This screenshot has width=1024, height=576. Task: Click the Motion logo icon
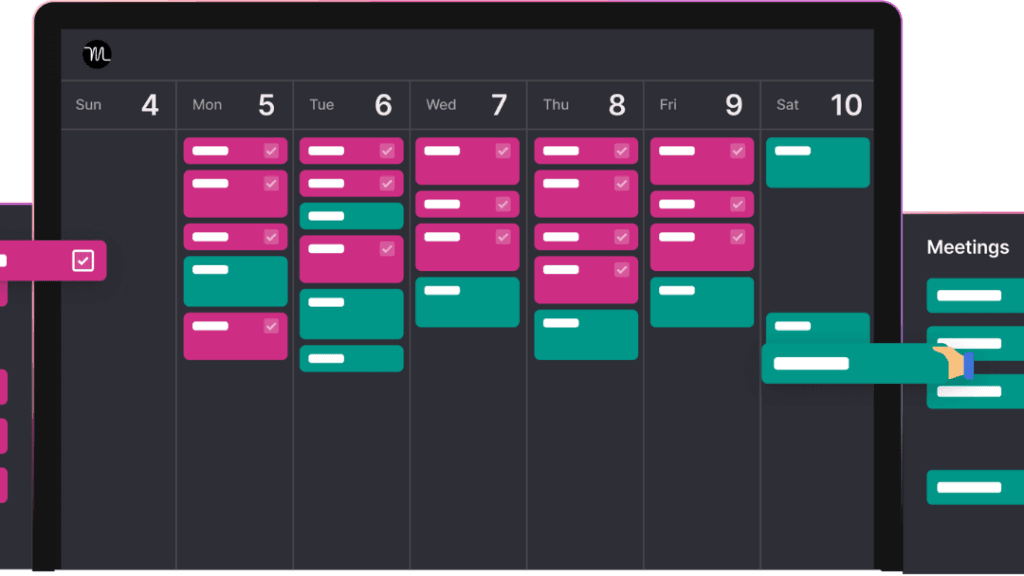(x=97, y=55)
